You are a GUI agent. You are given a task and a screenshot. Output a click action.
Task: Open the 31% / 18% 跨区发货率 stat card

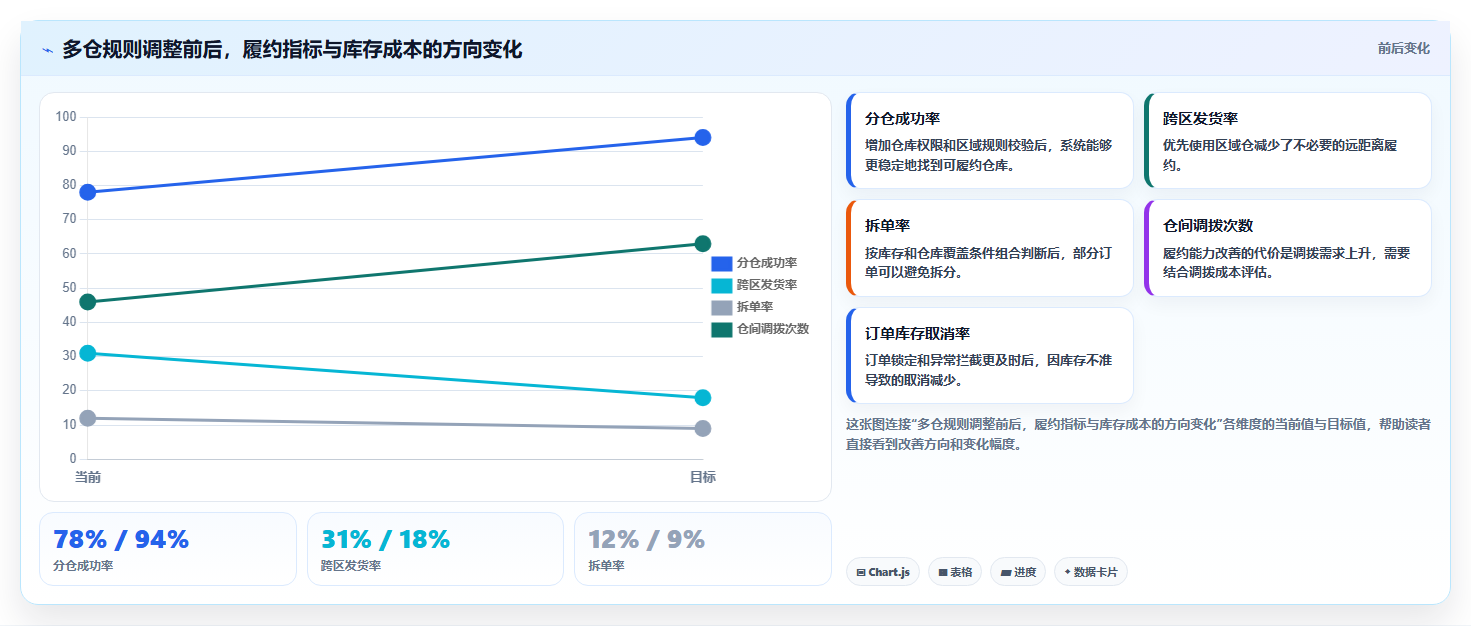tap(436, 549)
